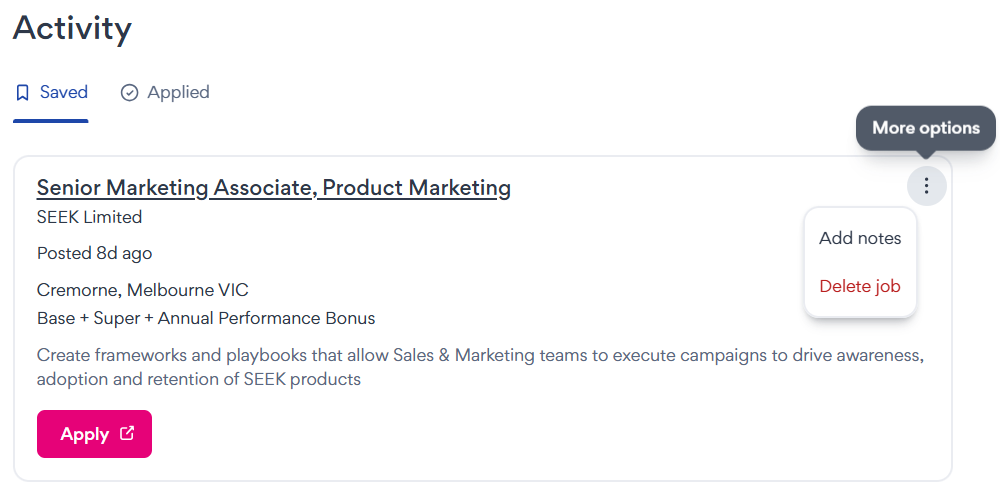Switch to the Saved tab
This screenshot has width=1000, height=495.
coord(51,93)
